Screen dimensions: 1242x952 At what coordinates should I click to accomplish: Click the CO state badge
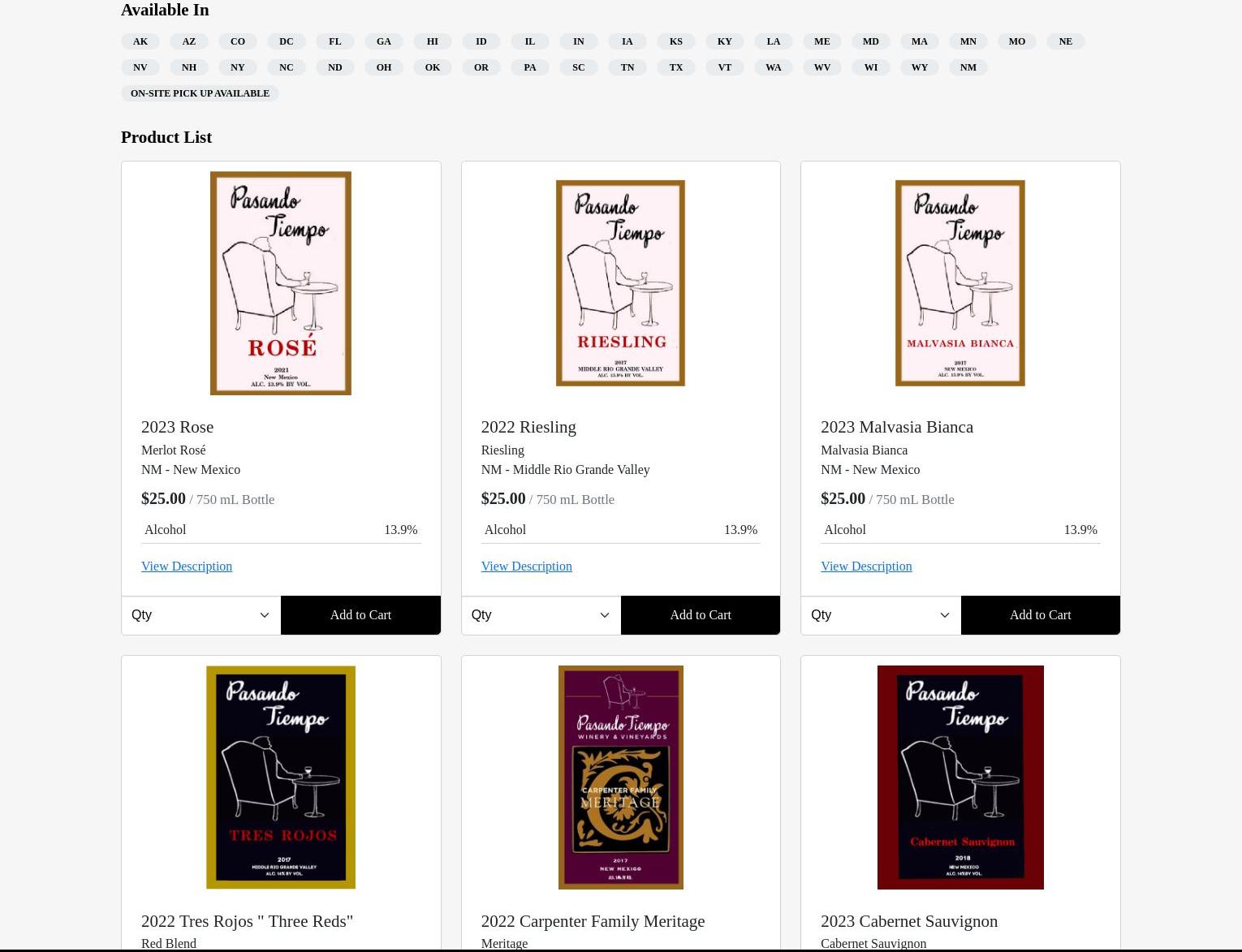pos(238,41)
